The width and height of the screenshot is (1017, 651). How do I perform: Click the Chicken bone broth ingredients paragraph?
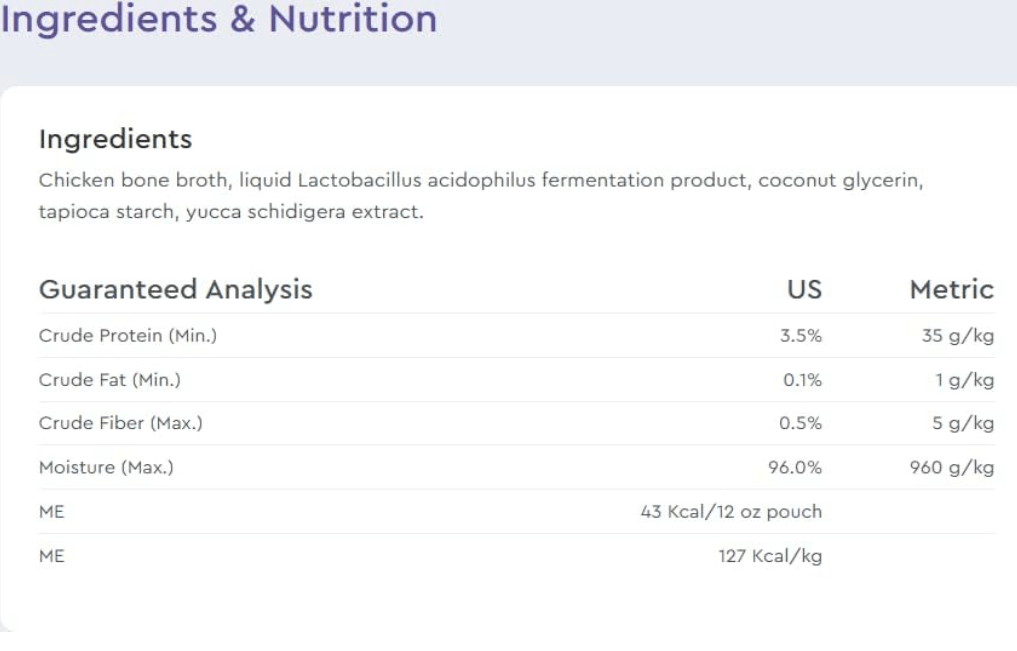click(x=480, y=196)
